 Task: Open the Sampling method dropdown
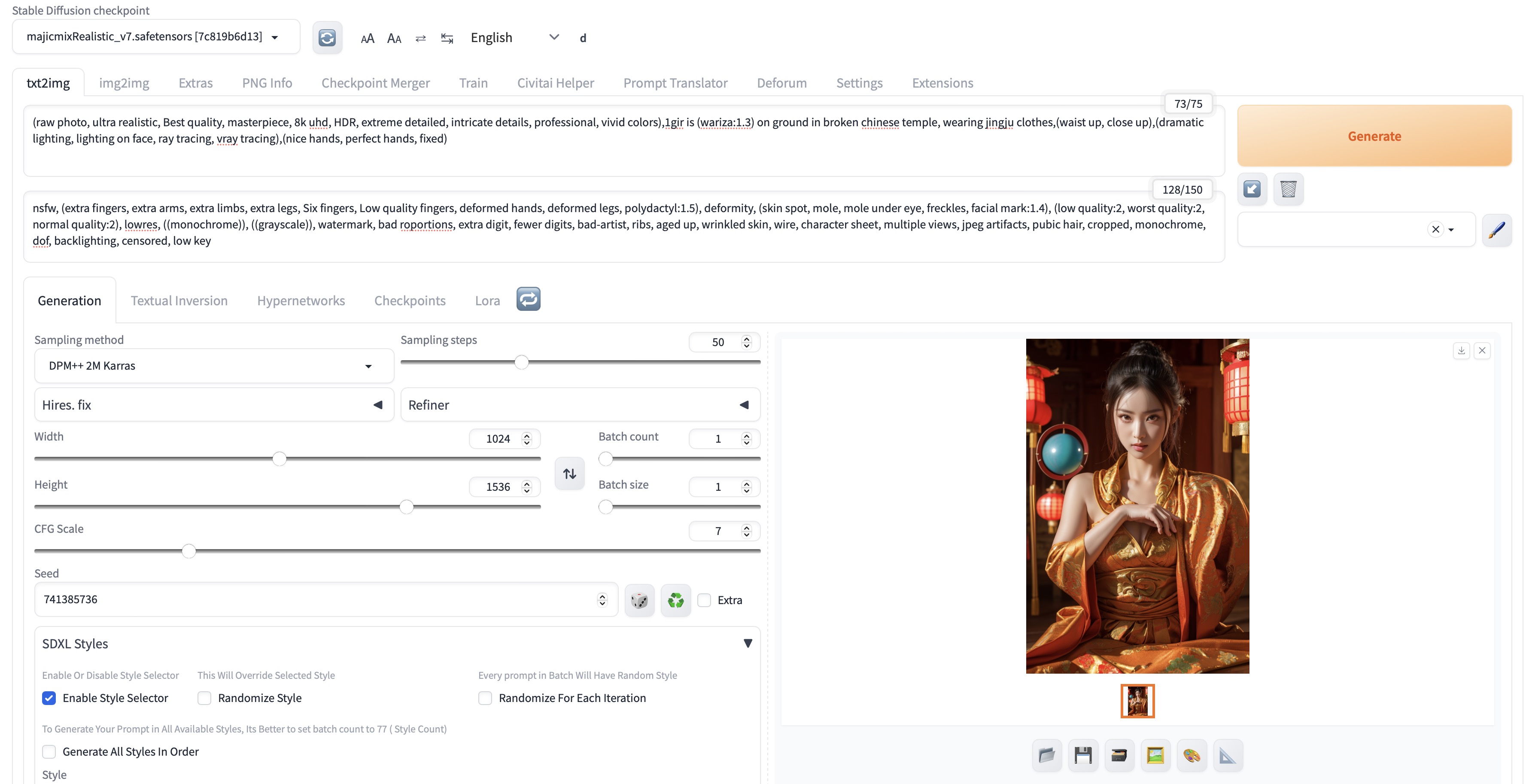213,366
